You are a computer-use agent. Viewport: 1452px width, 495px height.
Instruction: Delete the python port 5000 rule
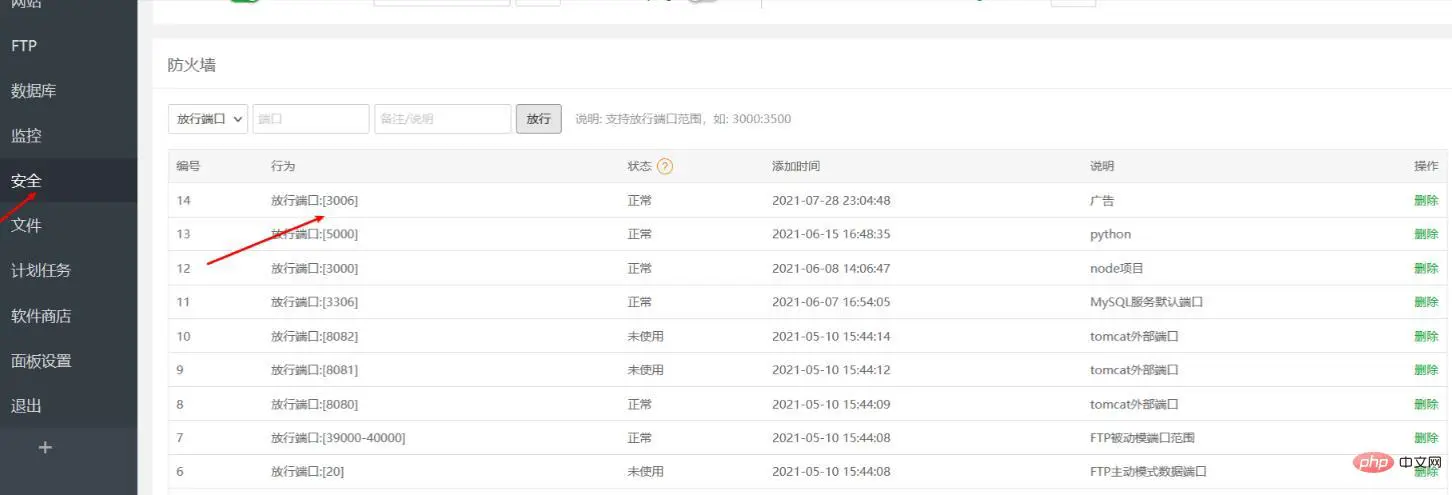[1426, 234]
